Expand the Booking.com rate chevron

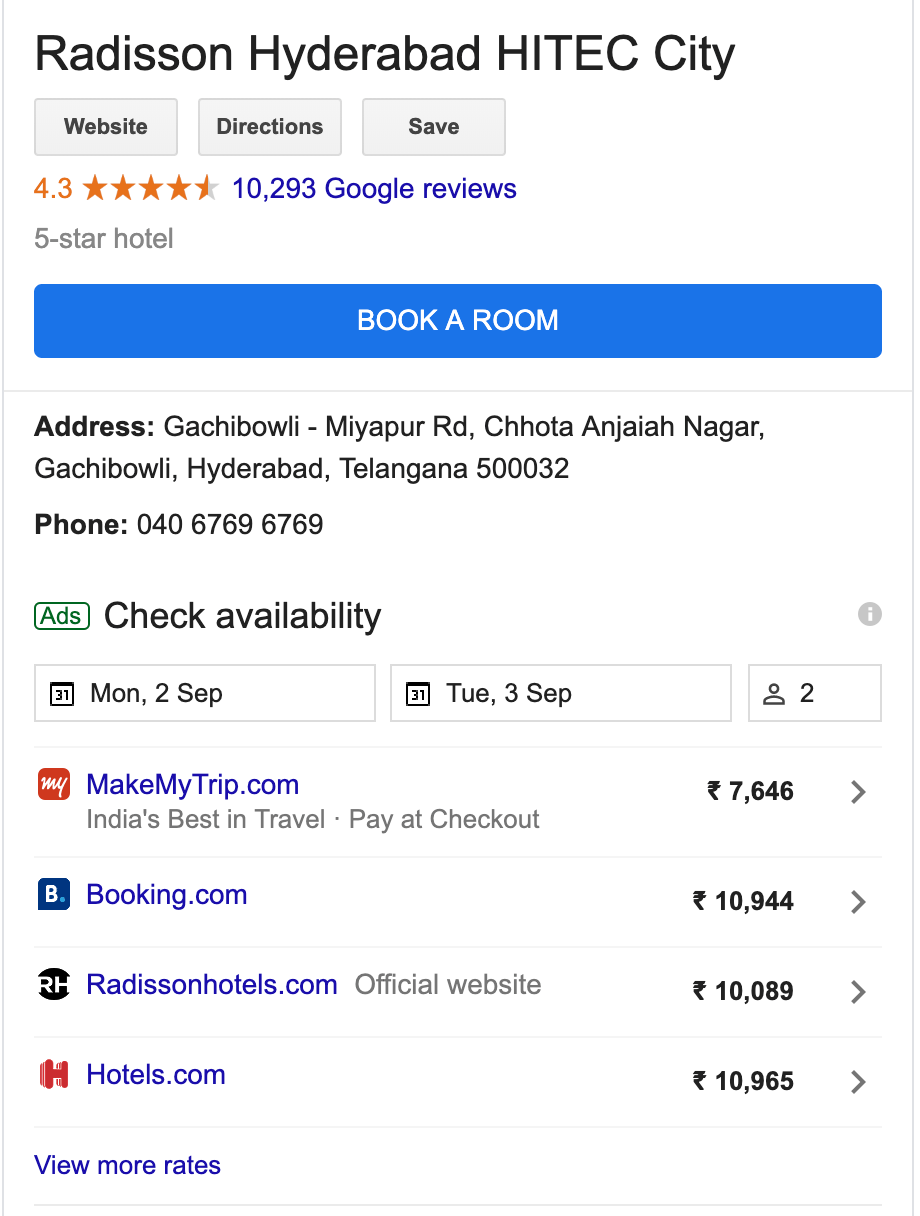coord(858,902)
